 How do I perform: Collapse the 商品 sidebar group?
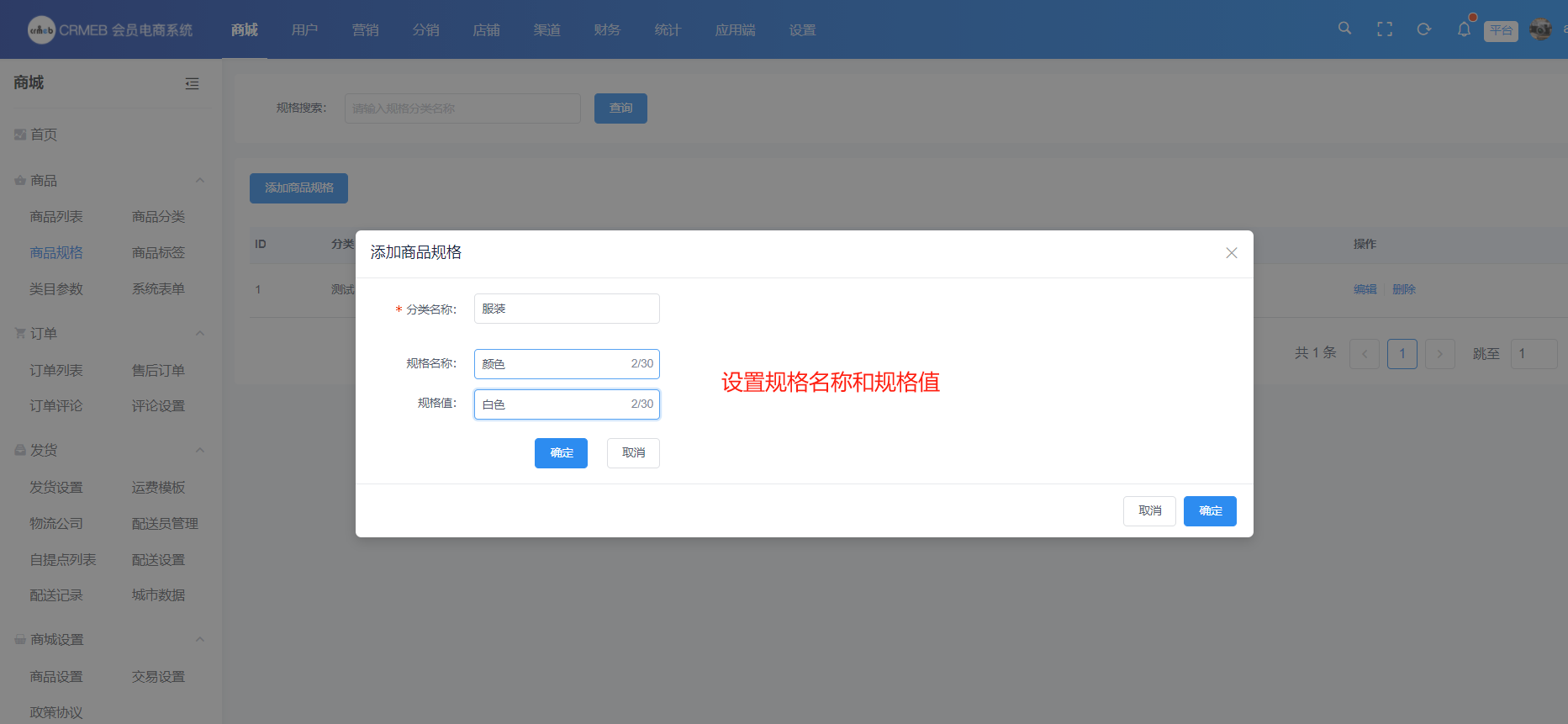[200, 181]
